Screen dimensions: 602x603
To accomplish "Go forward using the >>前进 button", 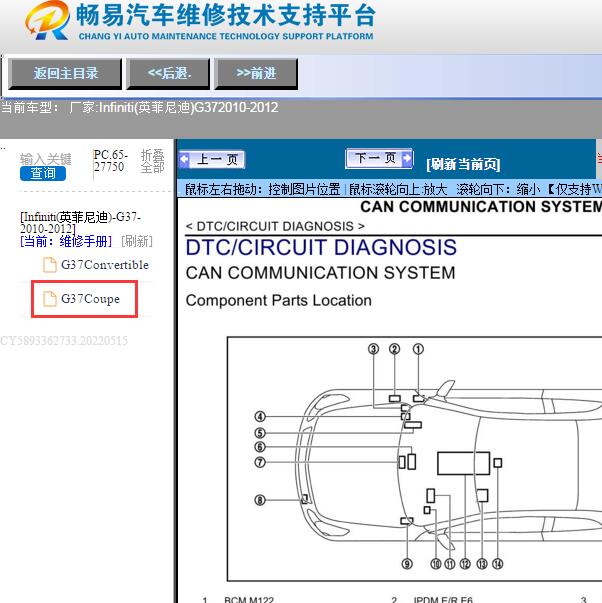I will tap(256, 73).
